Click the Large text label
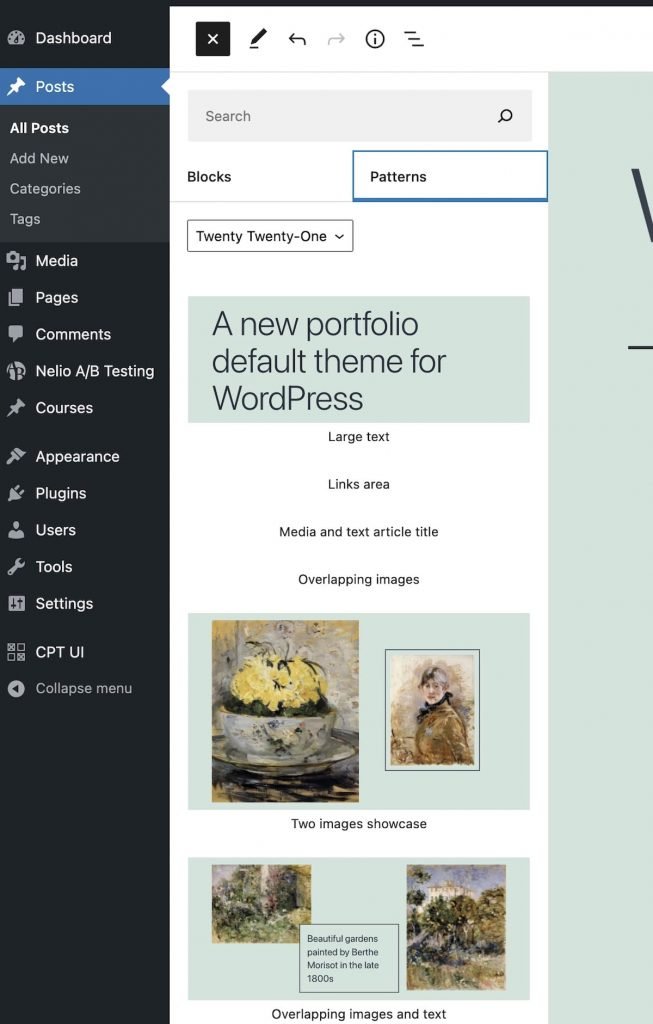 click(358, 437)
